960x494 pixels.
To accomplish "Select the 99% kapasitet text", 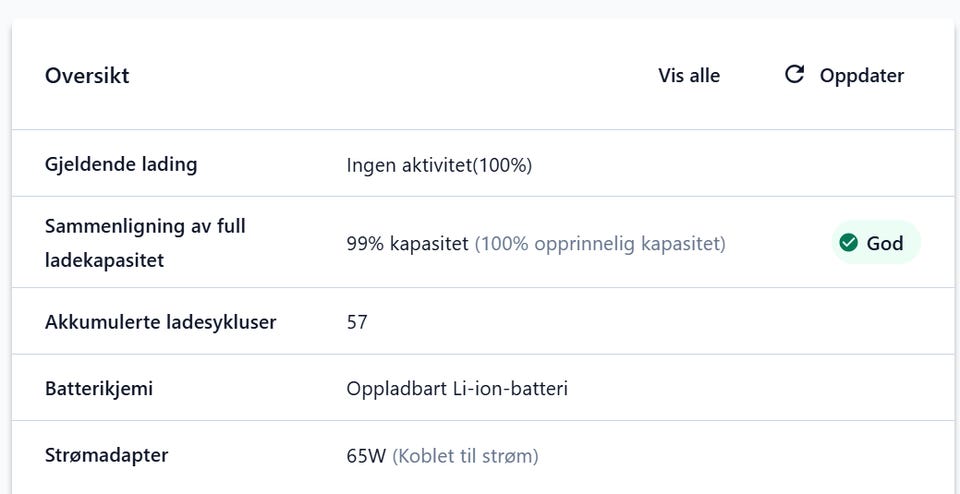I will [407, 243].
